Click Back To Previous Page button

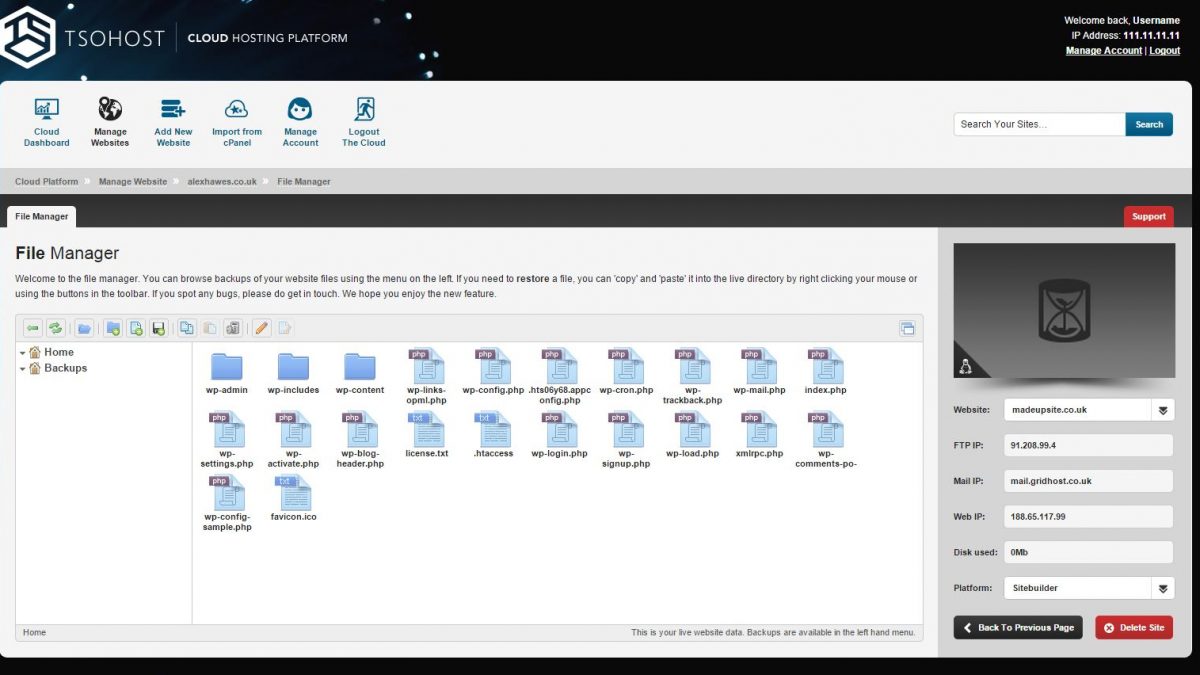1018,627
